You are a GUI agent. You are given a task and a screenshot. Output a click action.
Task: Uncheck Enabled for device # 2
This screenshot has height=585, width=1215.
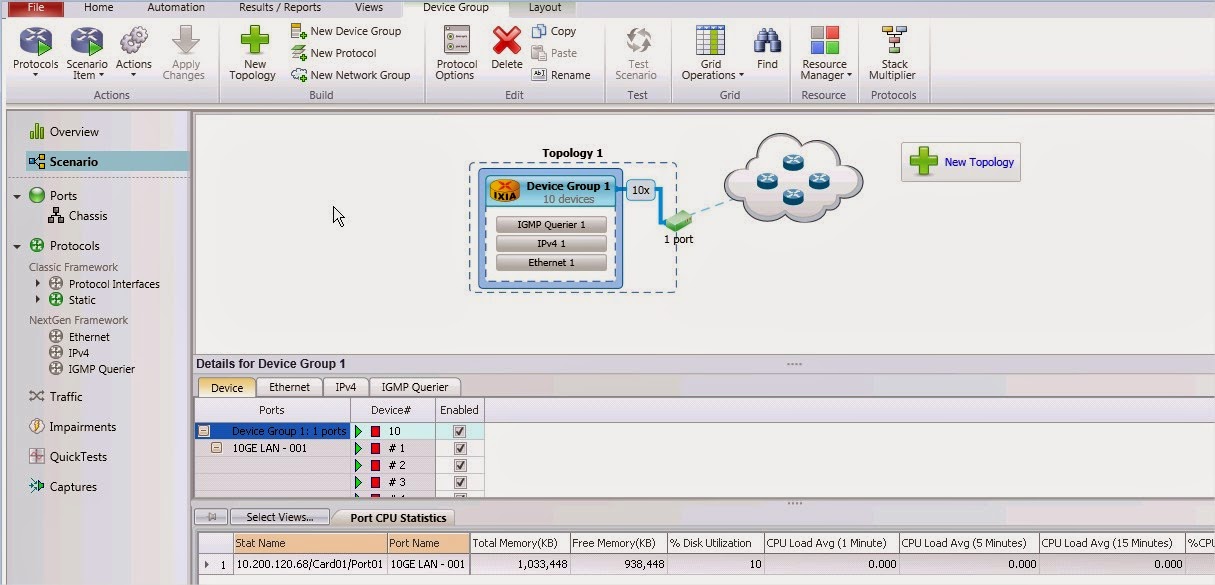click(x=459, y=465)
